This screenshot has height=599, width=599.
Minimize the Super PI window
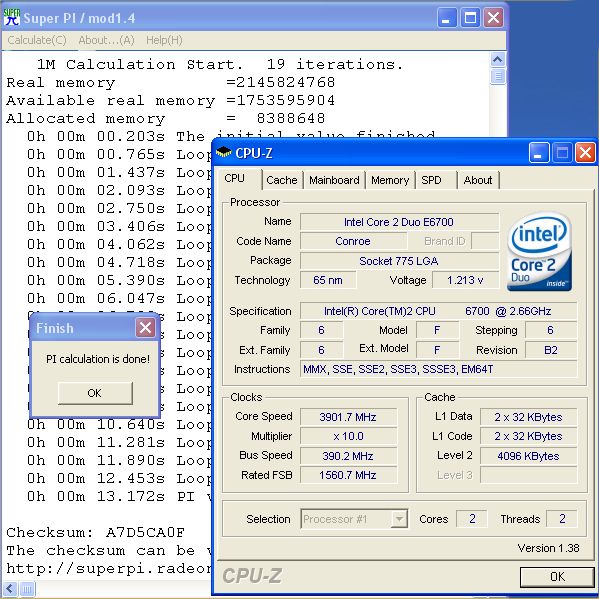click(446, 18)
